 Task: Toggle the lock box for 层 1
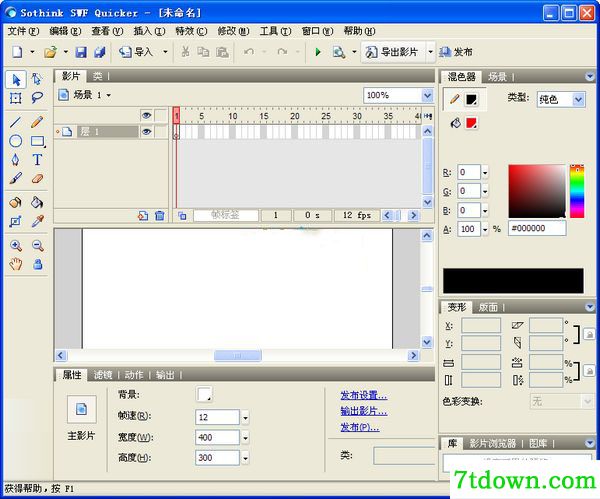click(x=161, y=132)
